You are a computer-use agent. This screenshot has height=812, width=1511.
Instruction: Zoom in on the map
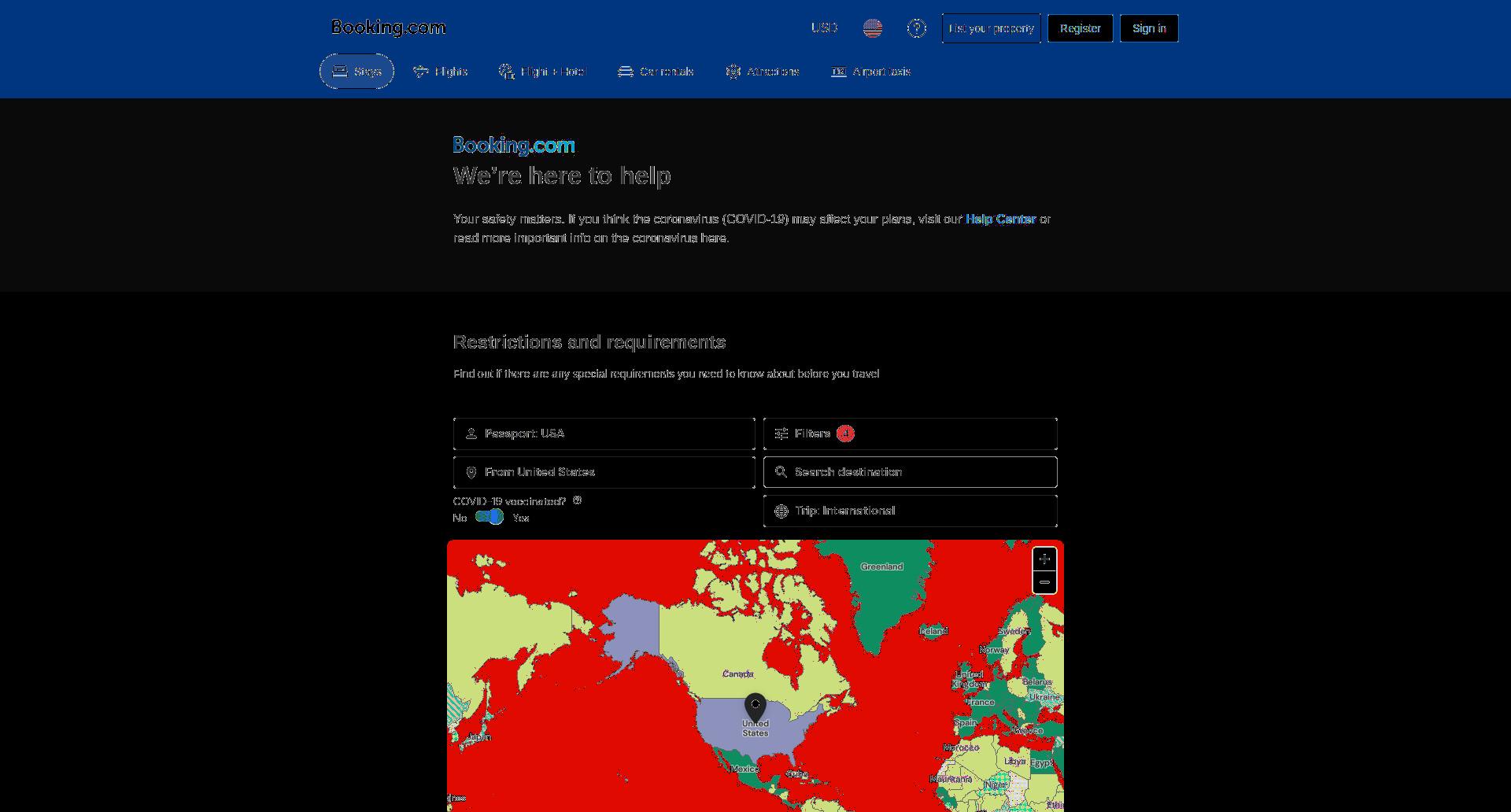coord(1044,559)
